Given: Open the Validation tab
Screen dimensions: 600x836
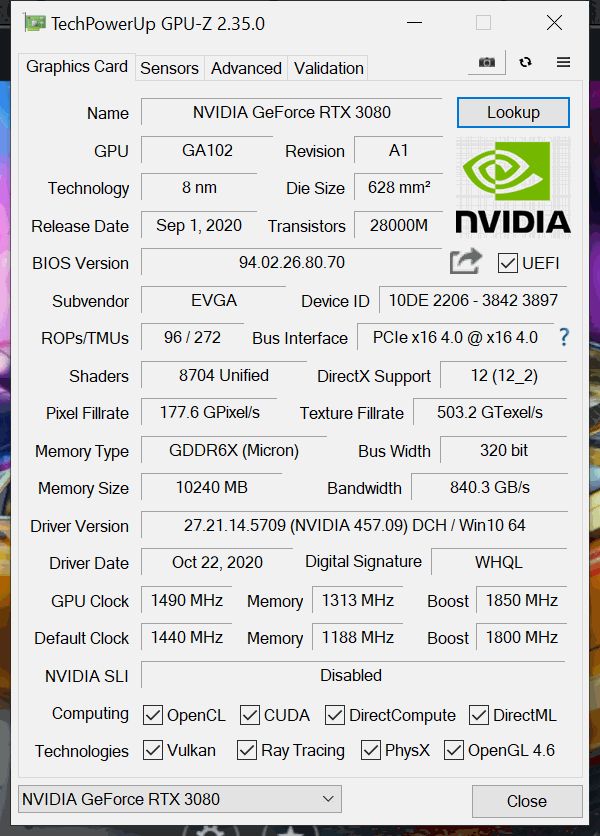Looking at the screenshot, I should (329, 68).
